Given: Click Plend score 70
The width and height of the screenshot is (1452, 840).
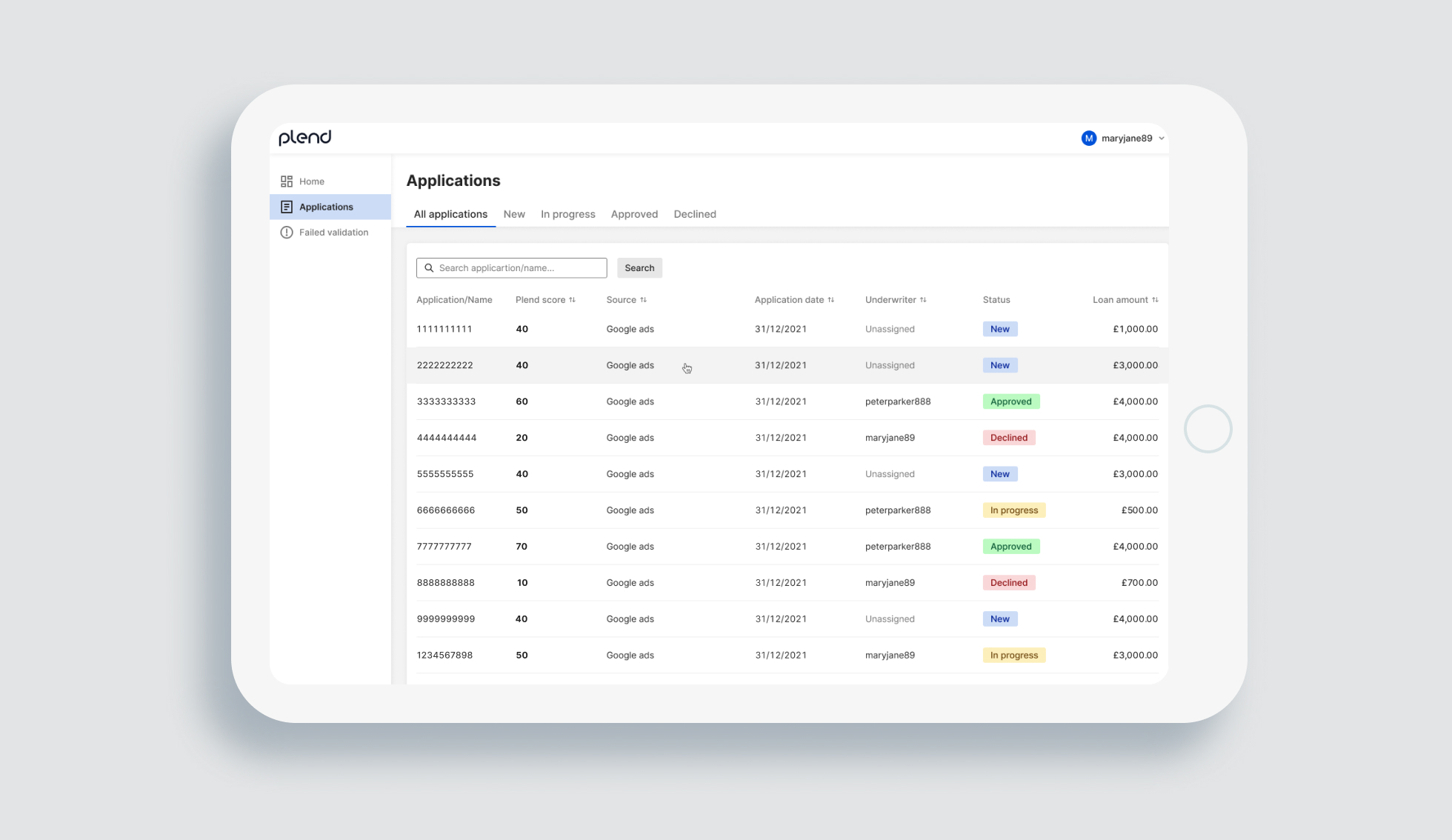Looking at the screenshot, I should (x=522, y=547).
